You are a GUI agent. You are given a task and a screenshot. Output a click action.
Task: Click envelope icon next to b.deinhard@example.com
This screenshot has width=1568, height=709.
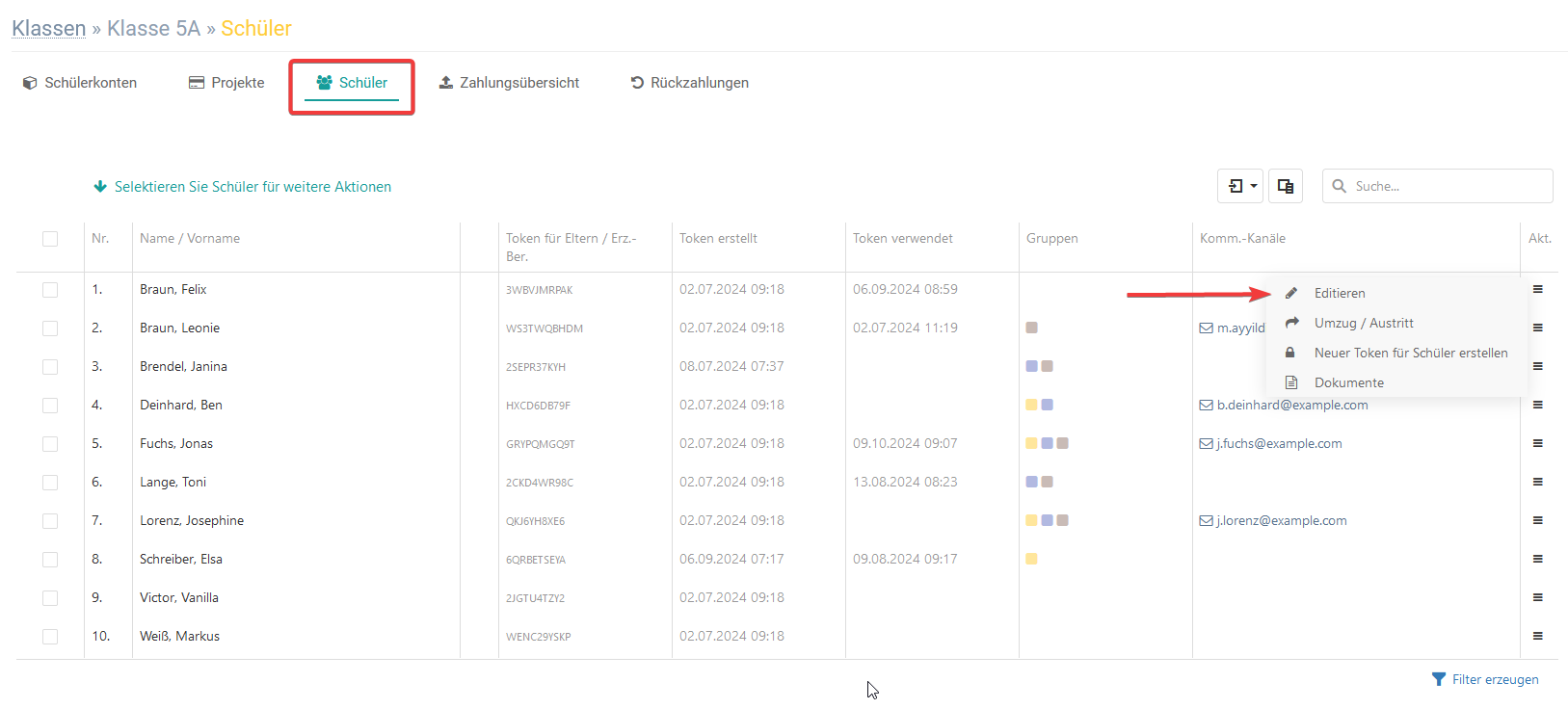point(1206,406)
